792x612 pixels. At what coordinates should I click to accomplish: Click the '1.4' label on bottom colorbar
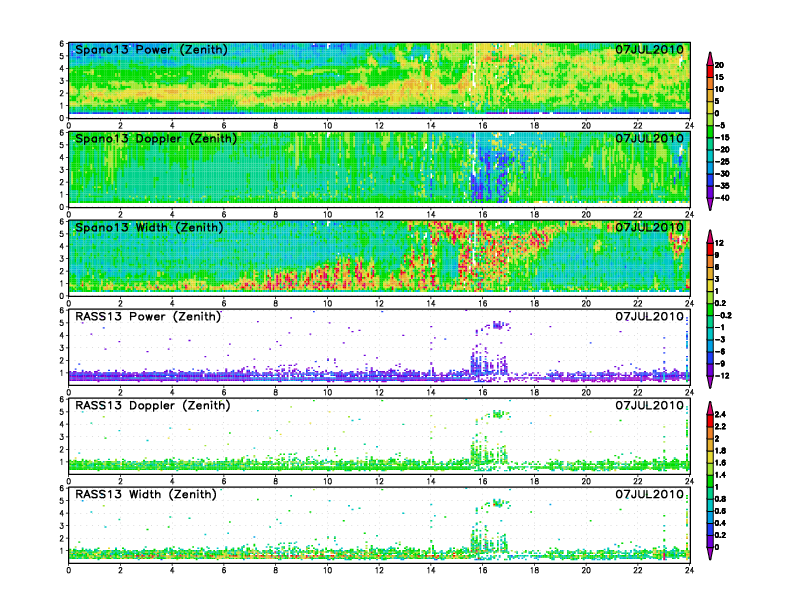[720, 475]
